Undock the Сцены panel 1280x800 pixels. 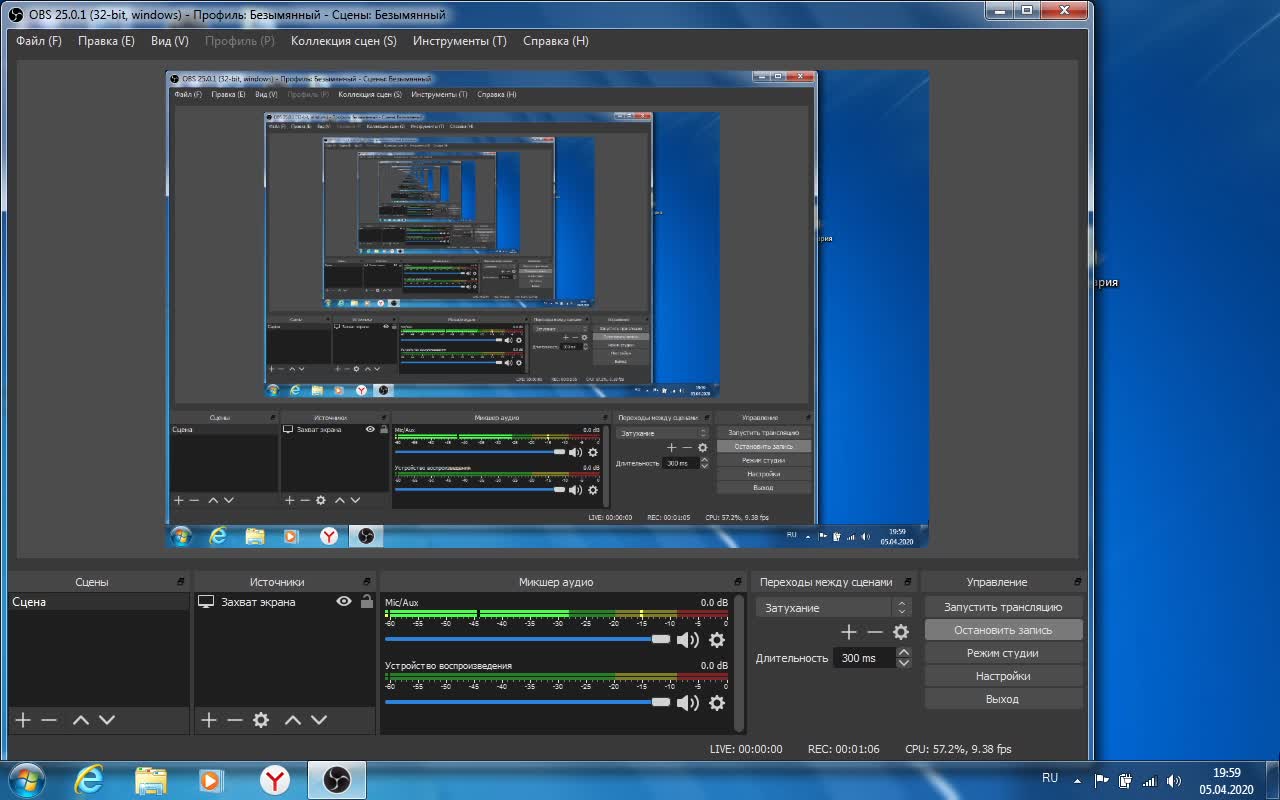(x=181, y=582)
